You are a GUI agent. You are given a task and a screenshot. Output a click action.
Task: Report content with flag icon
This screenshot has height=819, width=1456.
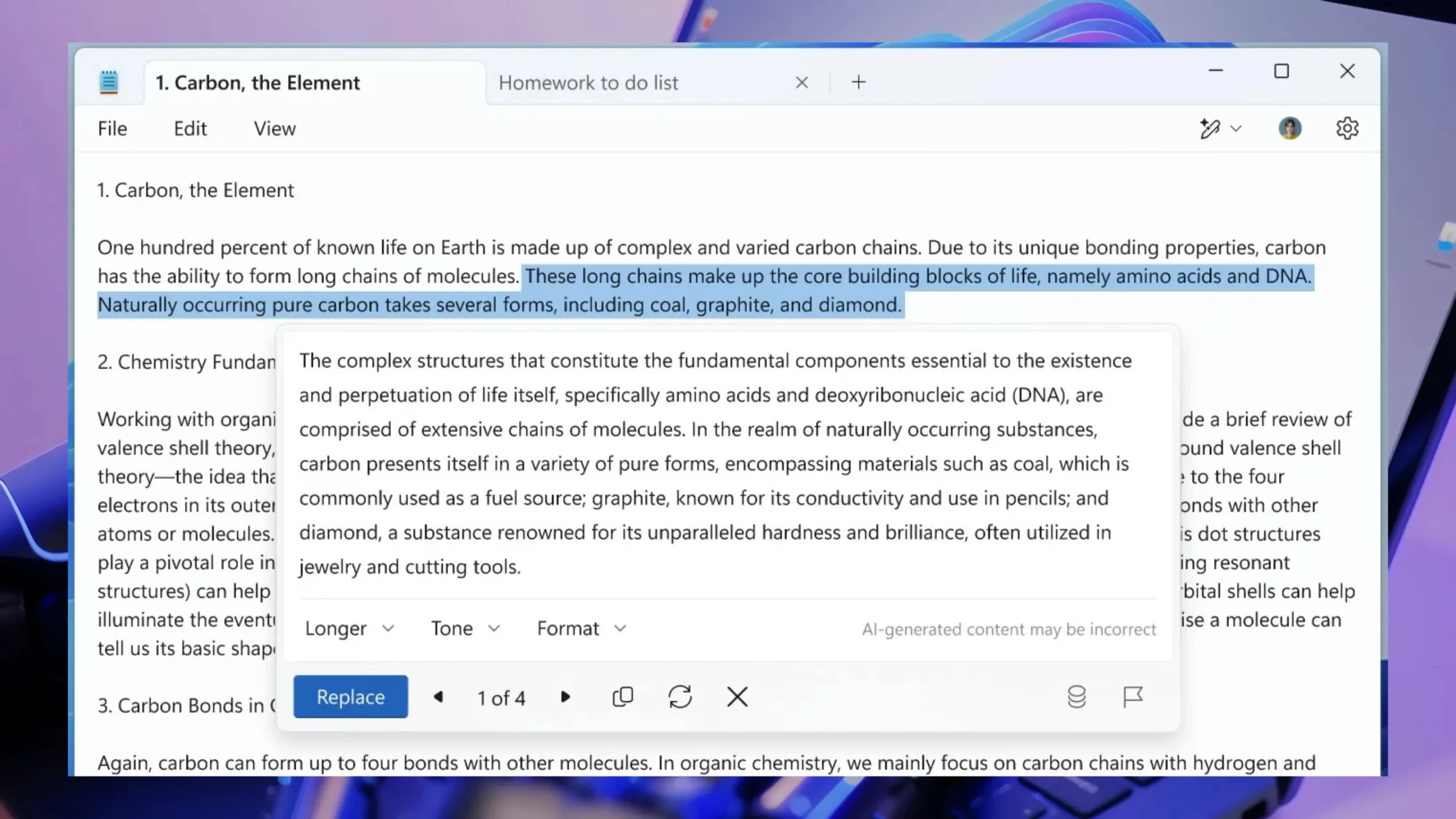click(x=1132, y=697)
